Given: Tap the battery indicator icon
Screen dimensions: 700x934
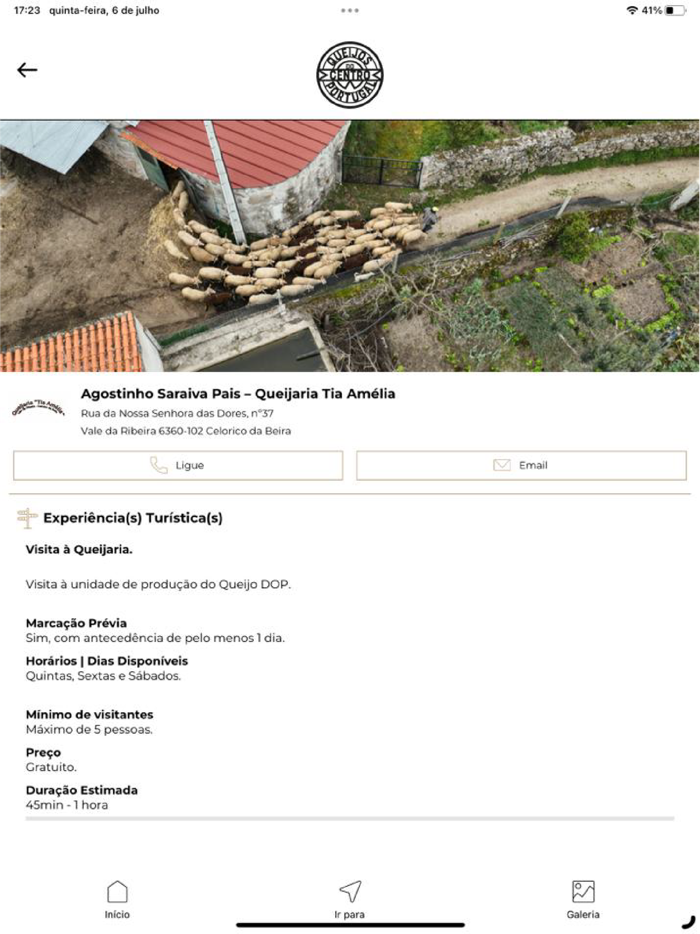Looking at the screenshot, I should [675, 10].
